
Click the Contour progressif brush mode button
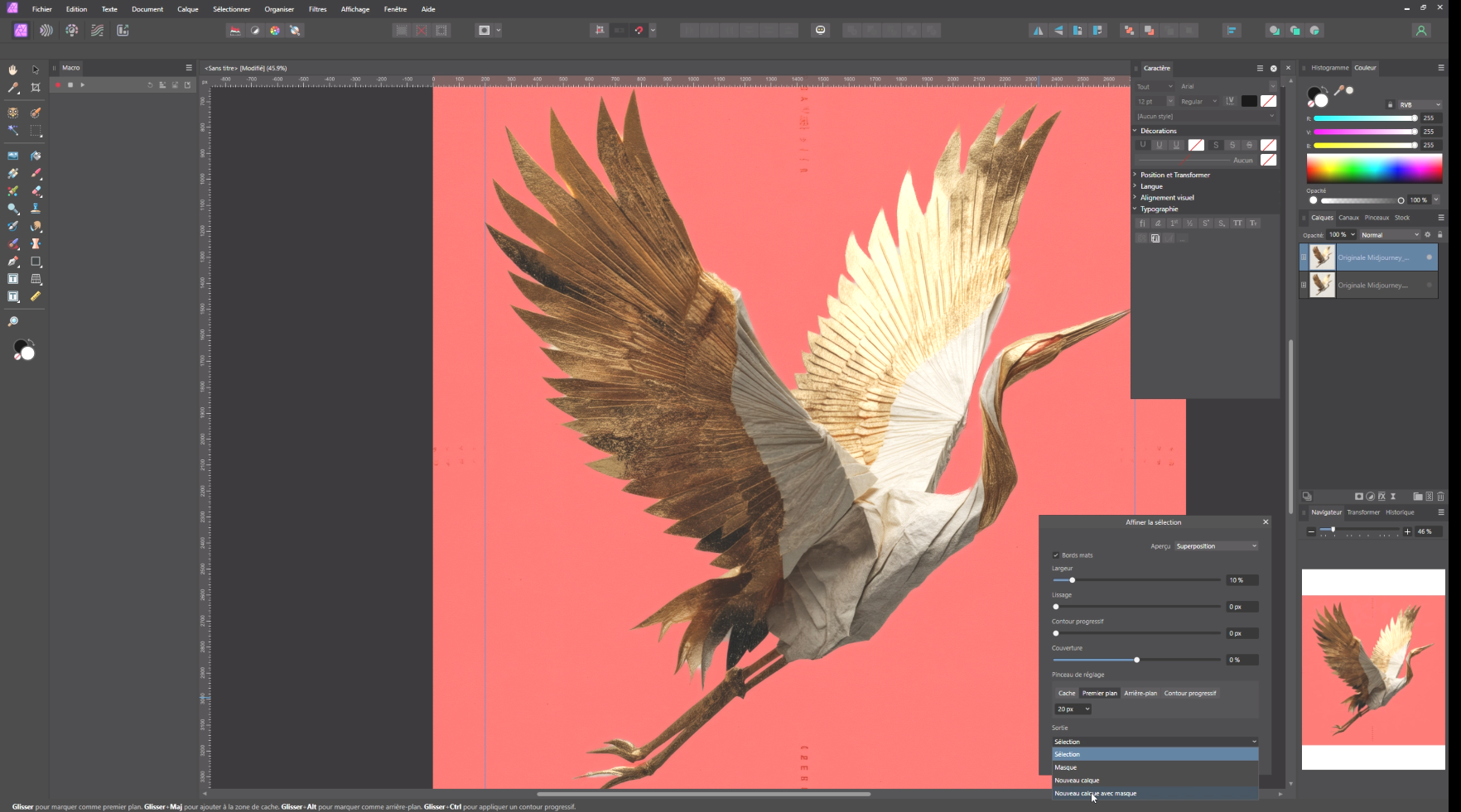pos(1190,694)
